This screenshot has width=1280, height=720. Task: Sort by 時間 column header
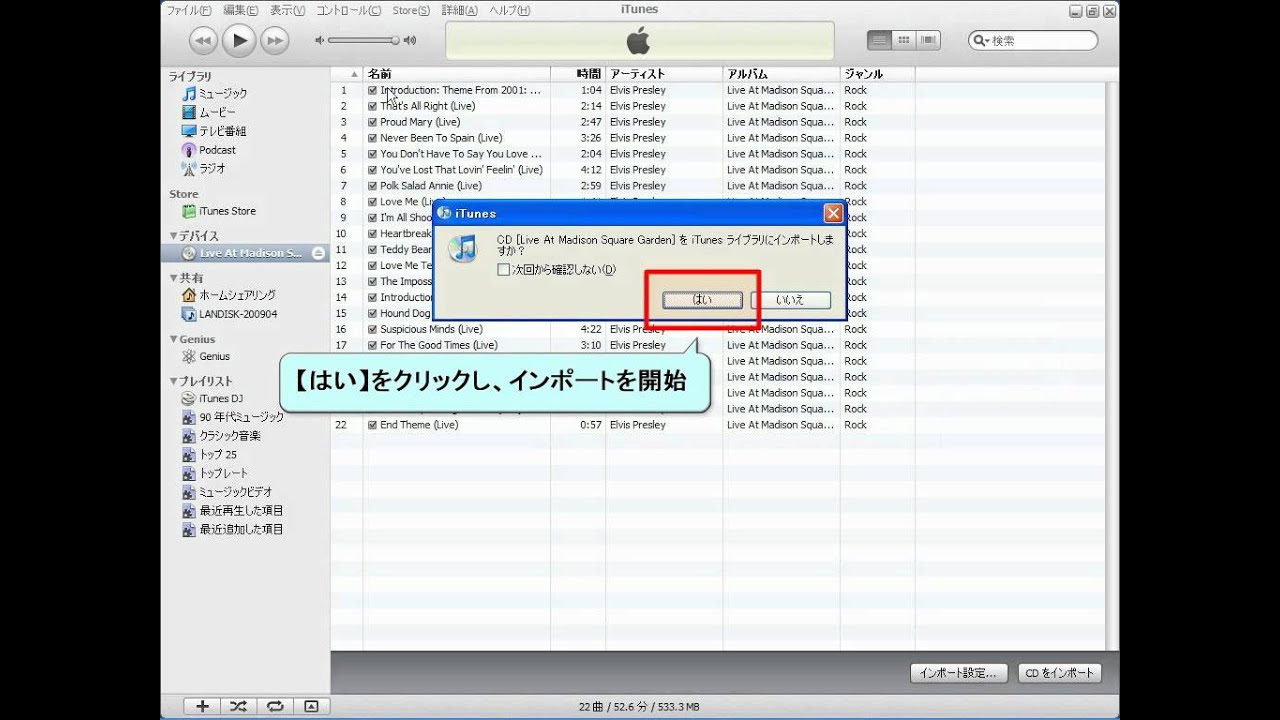tap(578, 74)
